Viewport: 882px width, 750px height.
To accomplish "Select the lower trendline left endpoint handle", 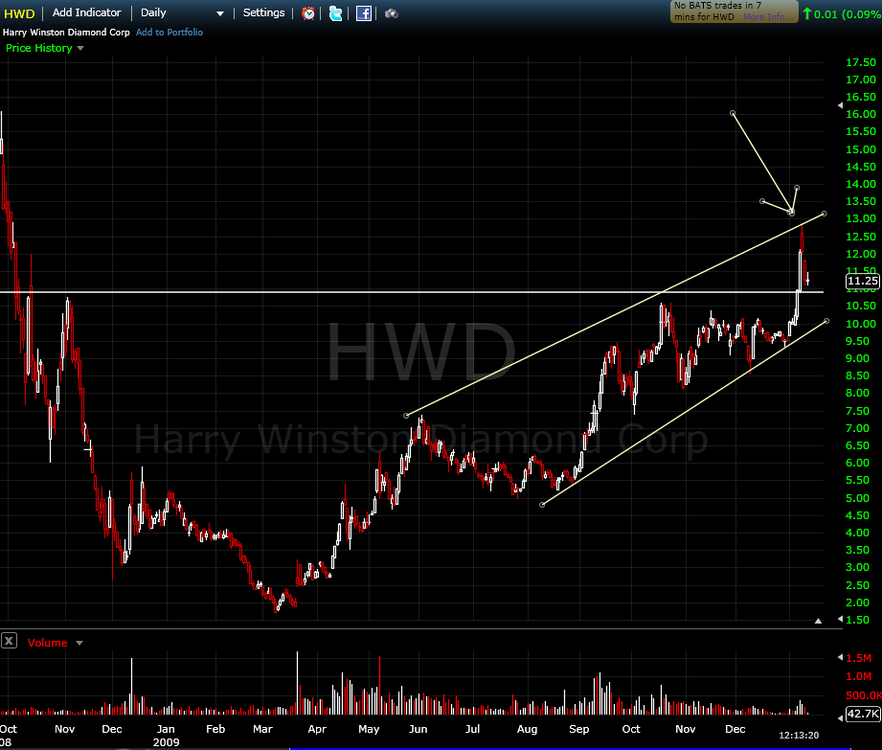I will click(542, 505).
